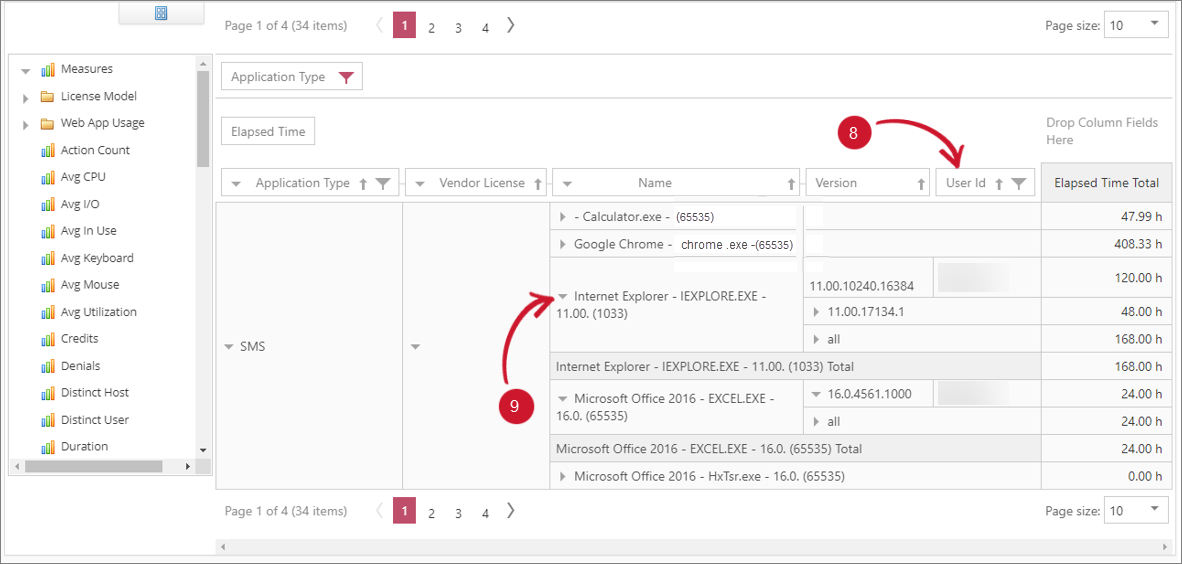Screen dimensions: 1182x564
Task: Collapse the Internet Explorer IEXPLORE.EXE row
Action: click(x=563, y=297)
